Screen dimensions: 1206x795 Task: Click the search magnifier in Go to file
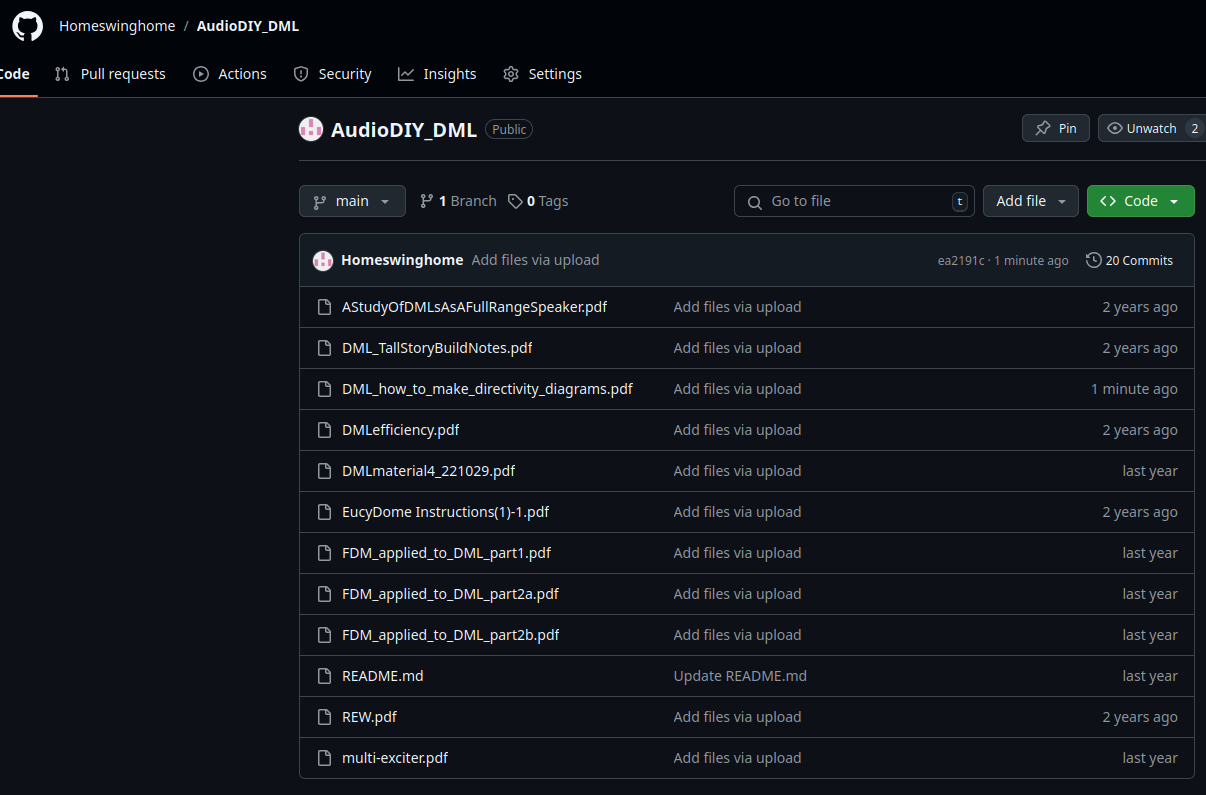coord(755,202)
